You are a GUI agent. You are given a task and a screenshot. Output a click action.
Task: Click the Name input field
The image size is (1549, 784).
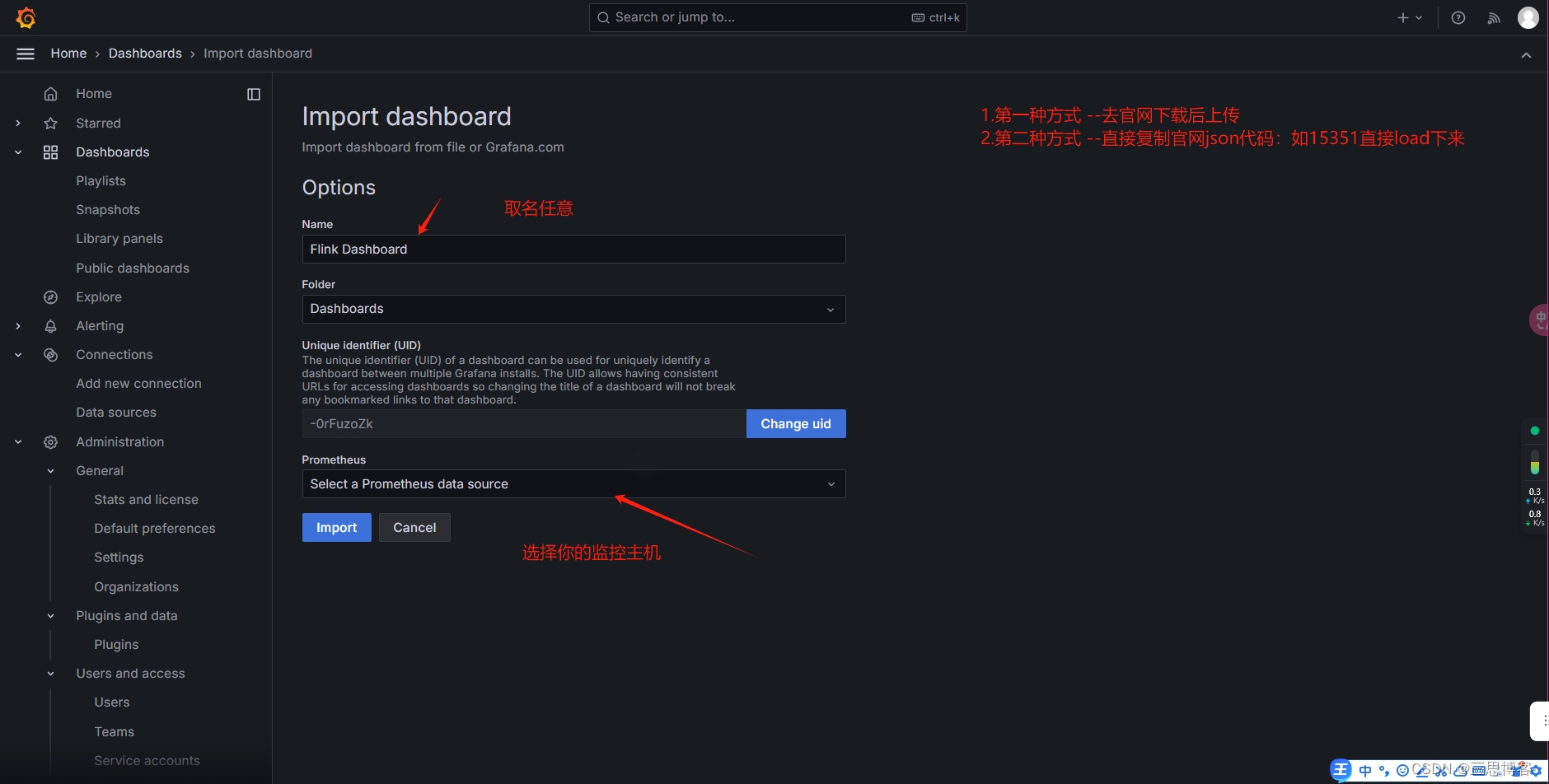click(x=573, y=250)
